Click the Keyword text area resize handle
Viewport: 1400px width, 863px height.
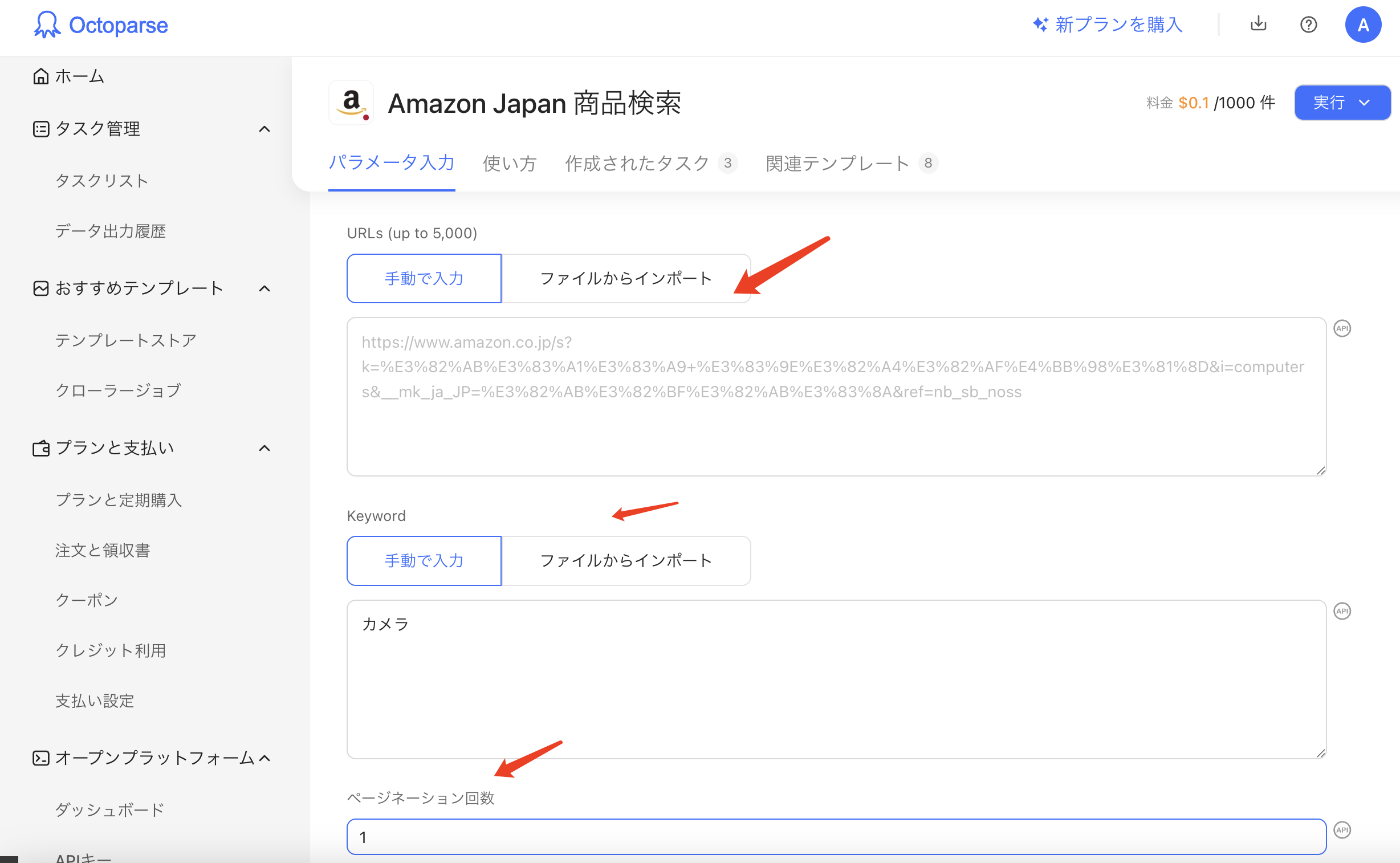pos(1320,753)
